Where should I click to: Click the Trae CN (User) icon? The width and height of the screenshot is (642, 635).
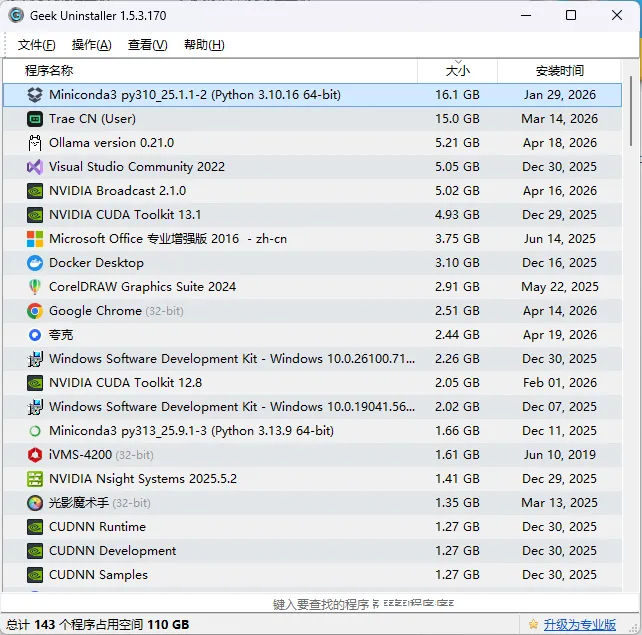click(35, 119)
